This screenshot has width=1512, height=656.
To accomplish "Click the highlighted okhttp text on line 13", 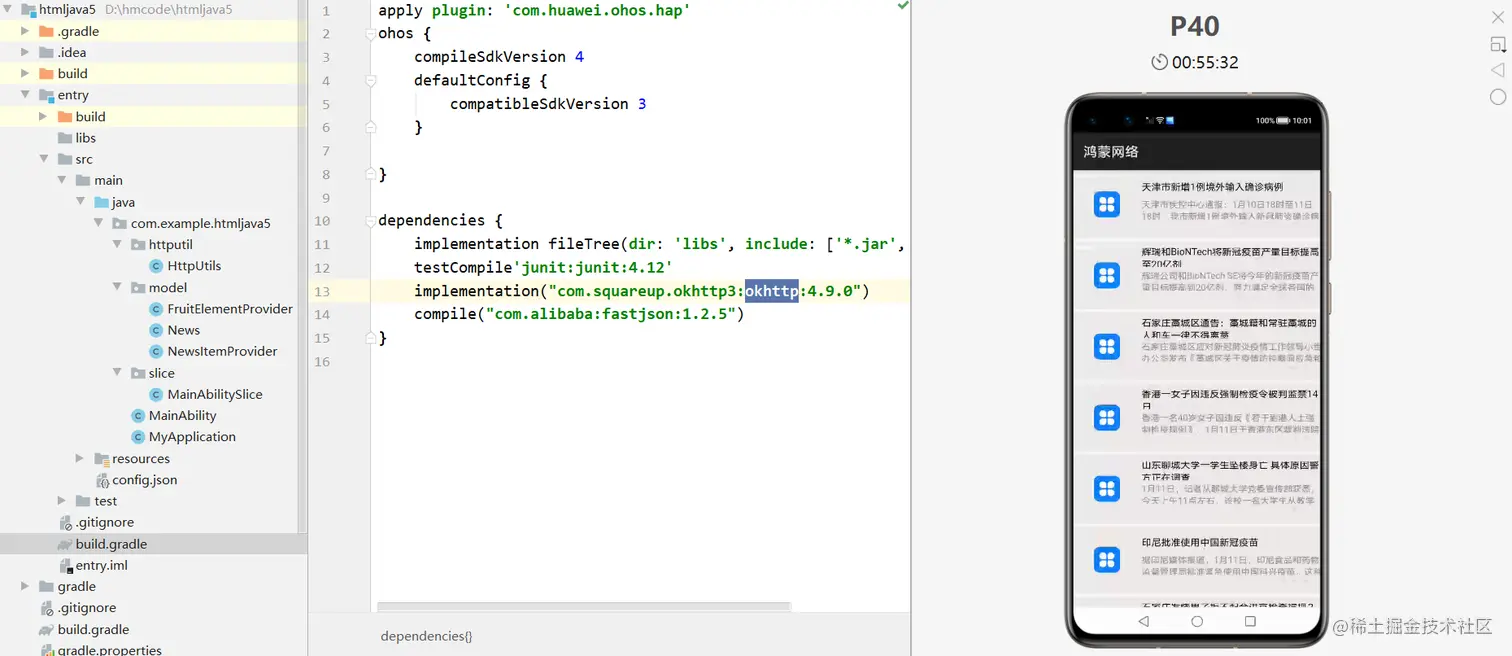I will [x=771, y=291].
